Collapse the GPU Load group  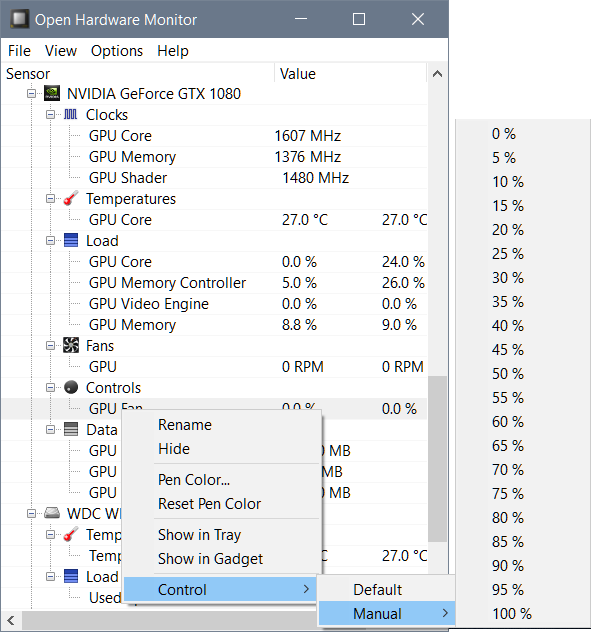coord(50,241)
